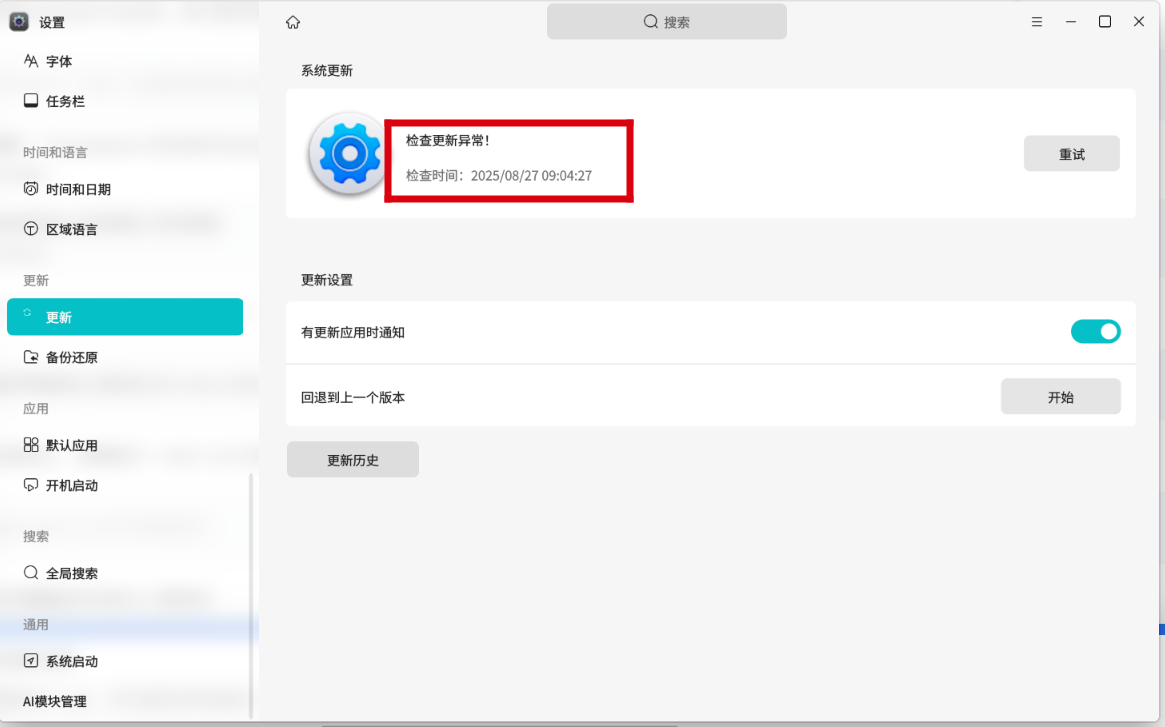Click the home icon in header
1165x727 pixels.
[293, 22]
